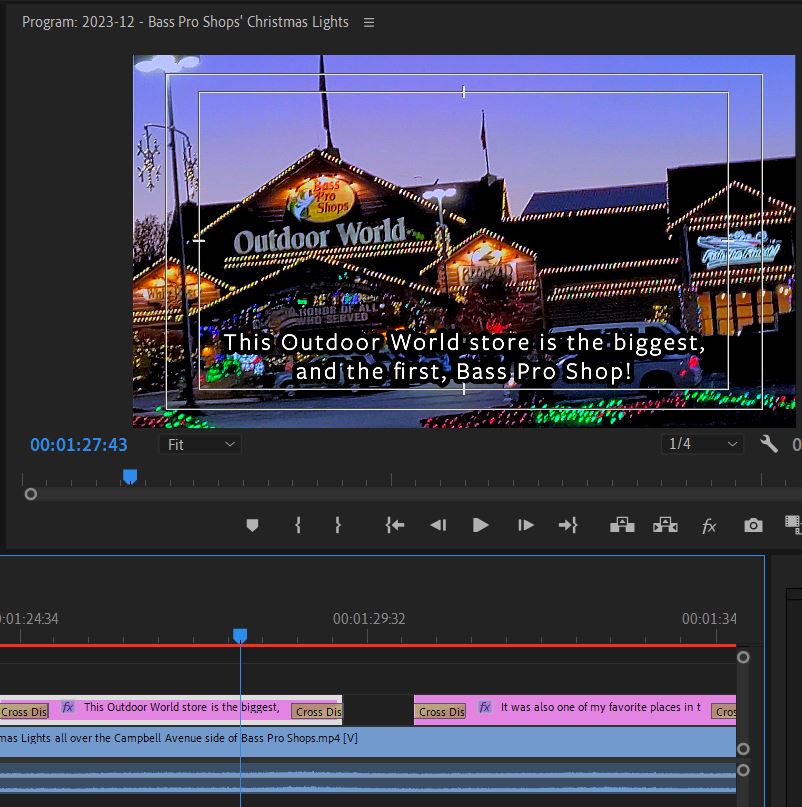The height and width of the screenshot is (807, 802).
Task: Open program monitor settings wrench
Action: point(769,444)
